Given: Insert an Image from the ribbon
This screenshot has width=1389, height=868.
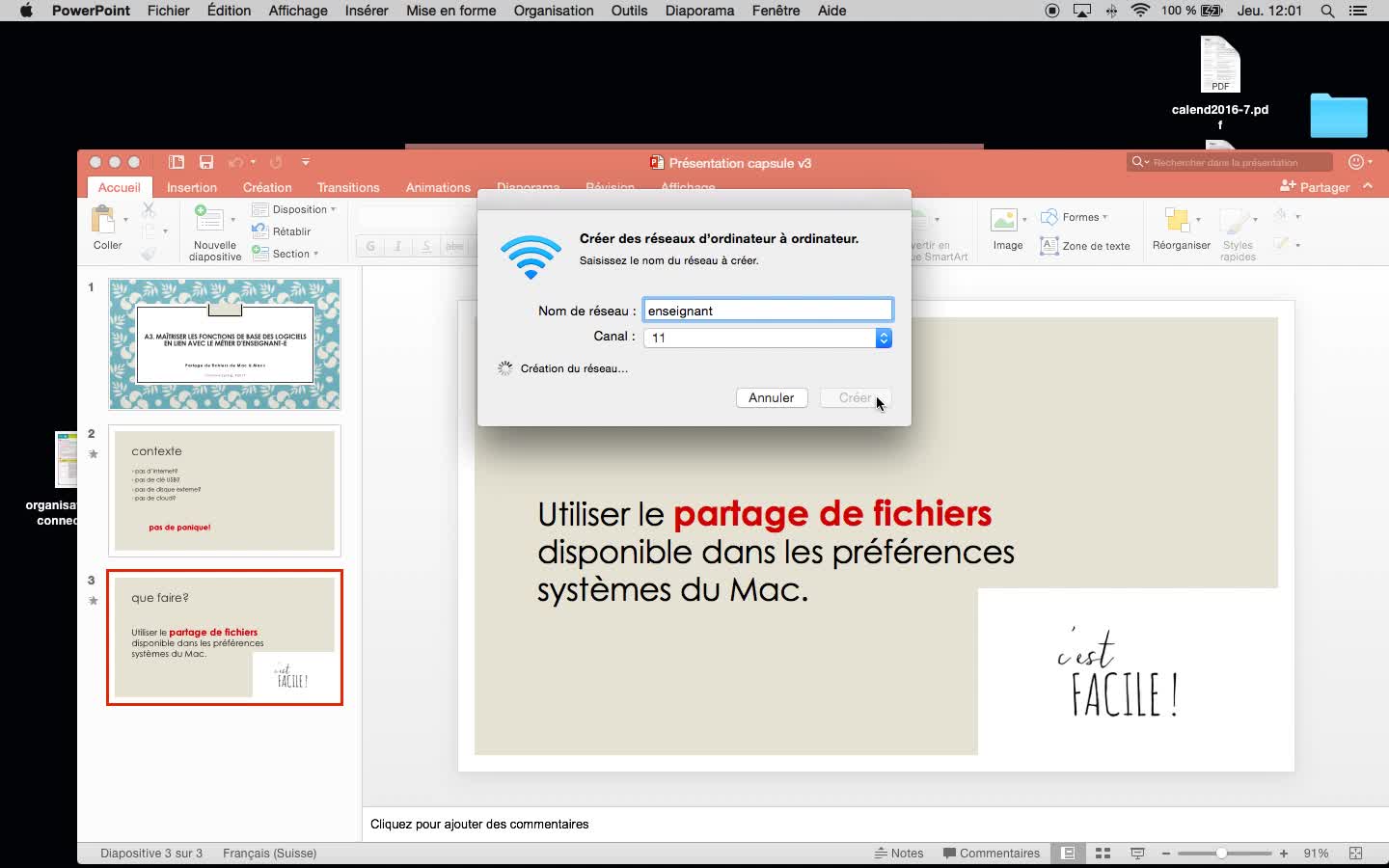Looking at the screenshot, I should pyautogui.click(x=1004, y=221).
